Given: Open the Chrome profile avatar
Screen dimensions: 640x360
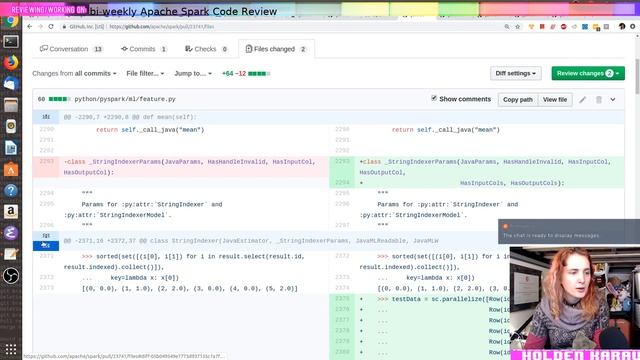Looking at the screenshot, I should point(622,27).
